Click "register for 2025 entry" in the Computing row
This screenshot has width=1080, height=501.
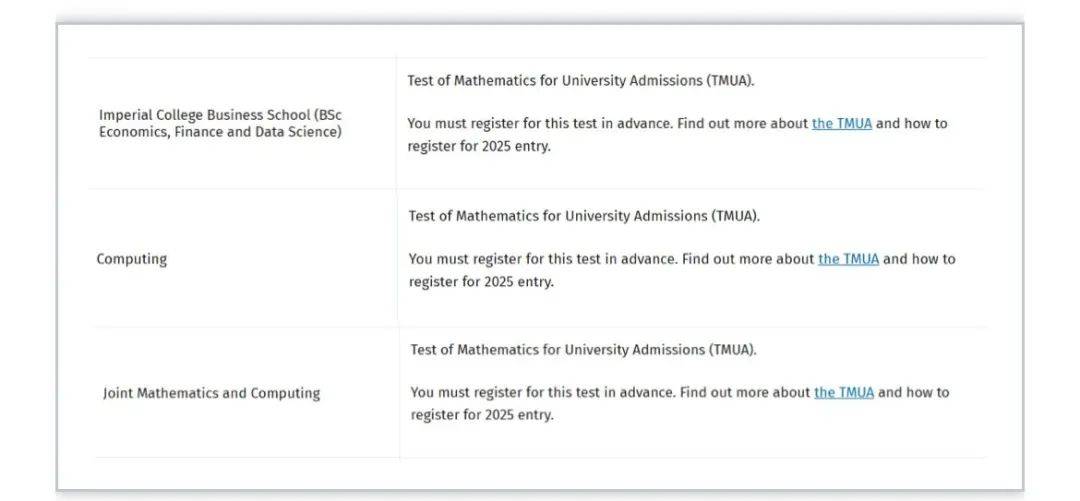point(481,282)
